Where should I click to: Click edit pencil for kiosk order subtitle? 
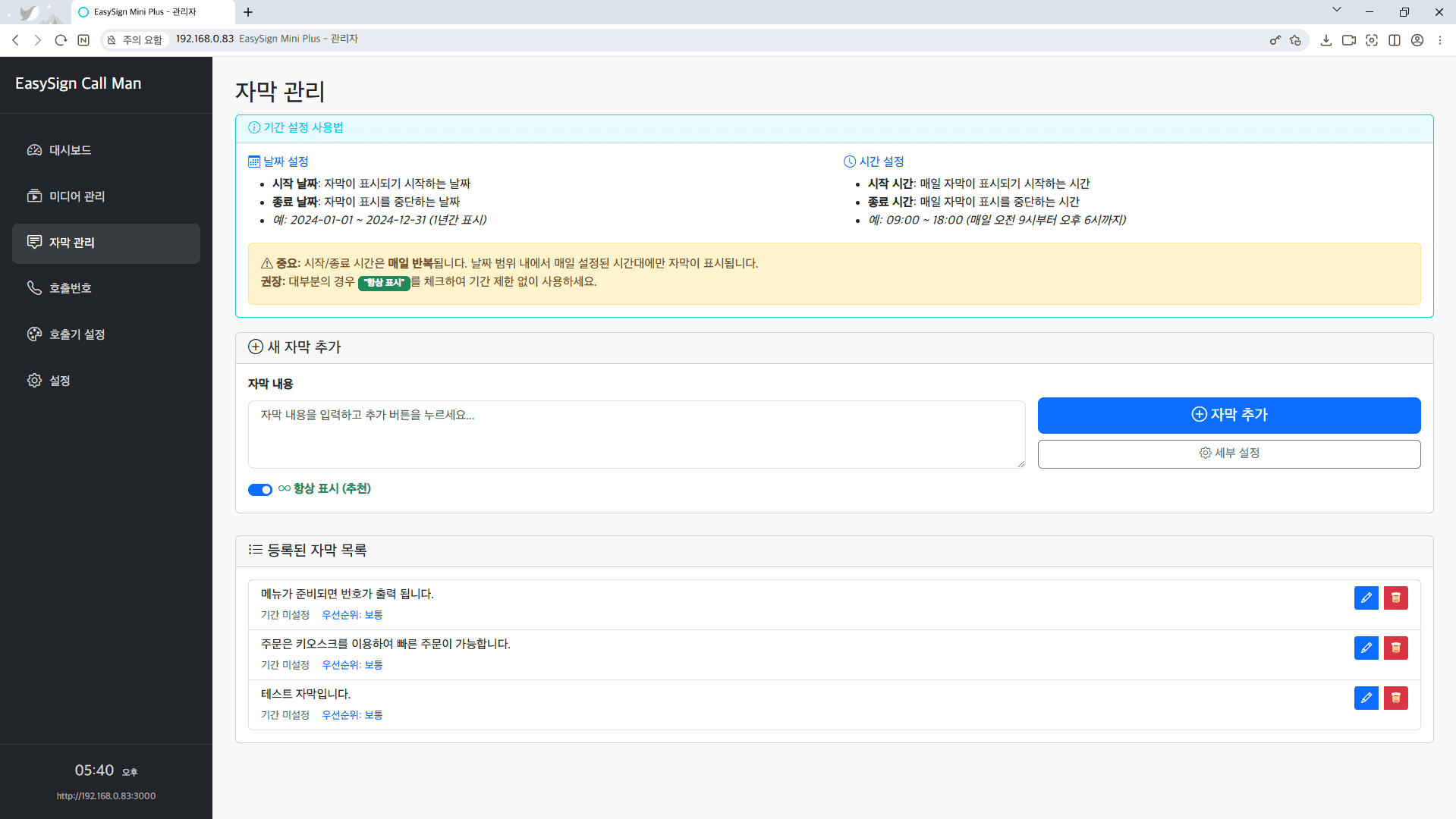(x=1366, y=648)
